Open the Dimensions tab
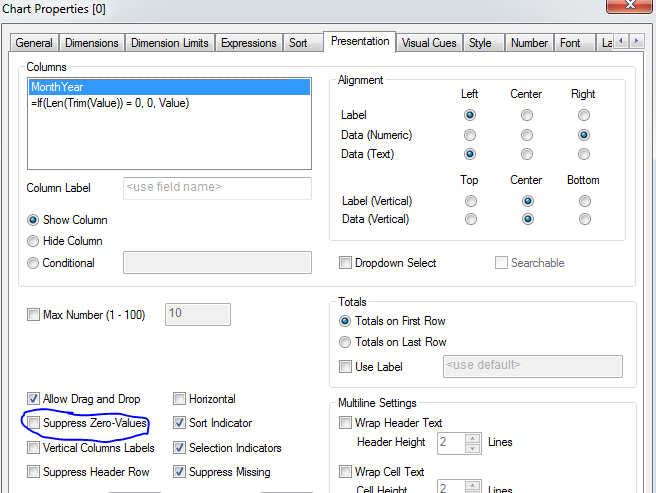 pos(92,43)
